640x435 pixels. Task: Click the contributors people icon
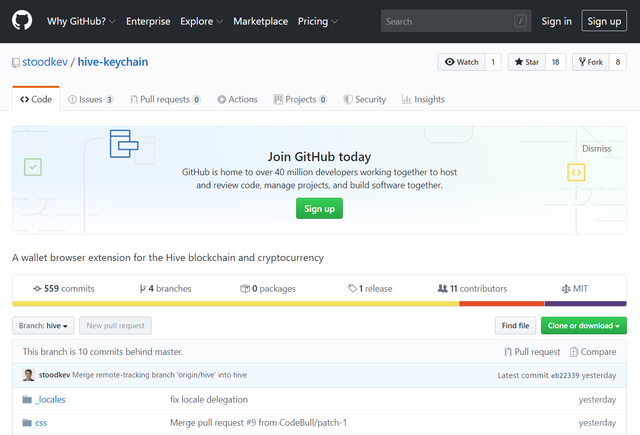tap(442, 289)
